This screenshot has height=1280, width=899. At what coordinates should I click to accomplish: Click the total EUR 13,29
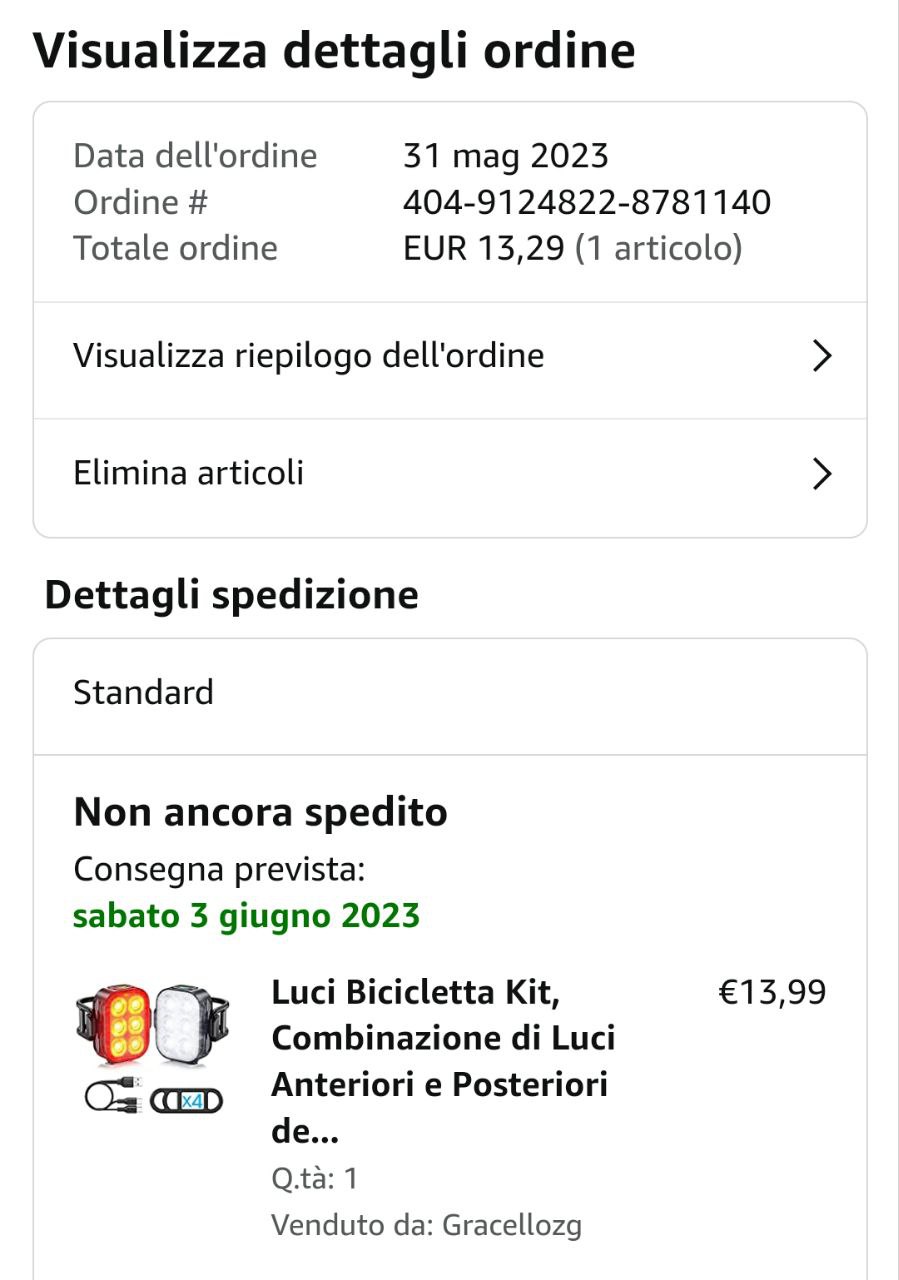484,249
